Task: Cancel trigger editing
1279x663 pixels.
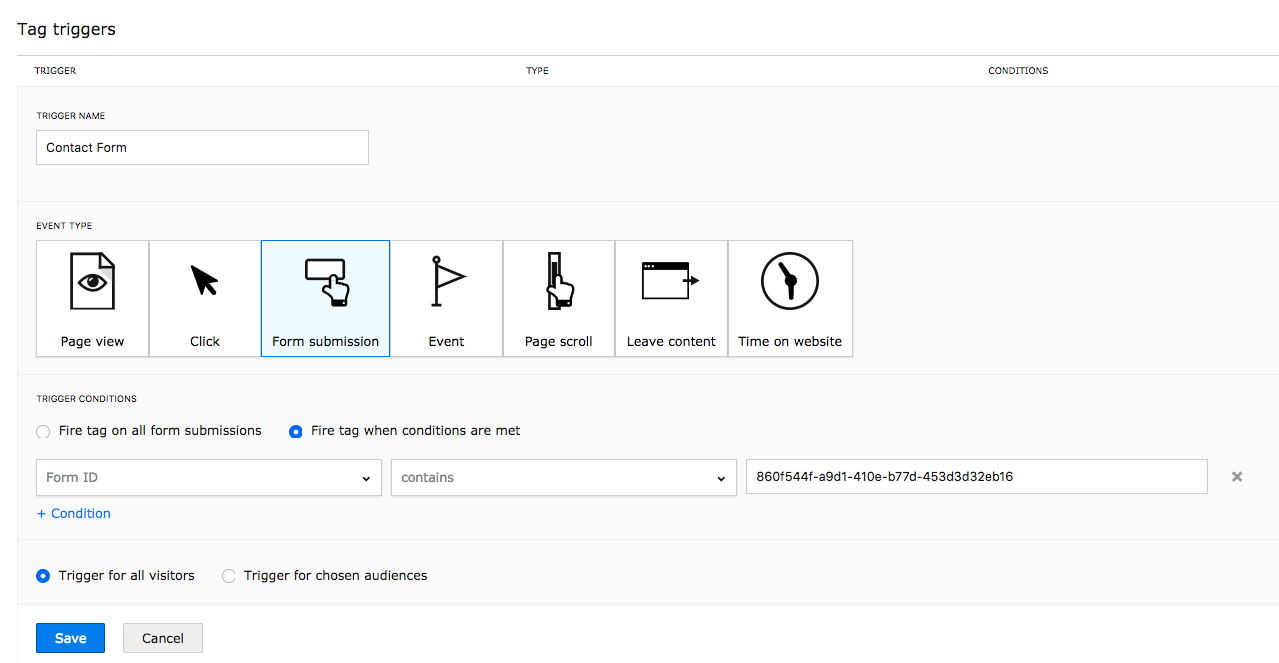Action: [x=163, y=638]
